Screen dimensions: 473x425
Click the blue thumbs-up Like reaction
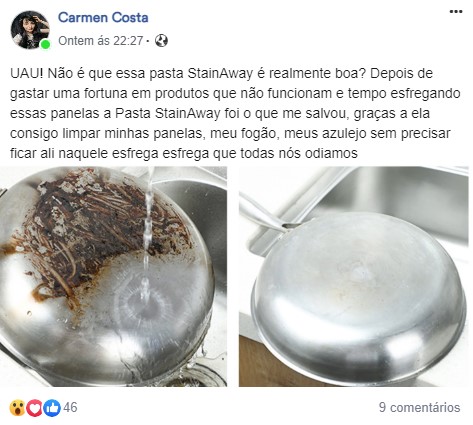click(x=52, y=408)
